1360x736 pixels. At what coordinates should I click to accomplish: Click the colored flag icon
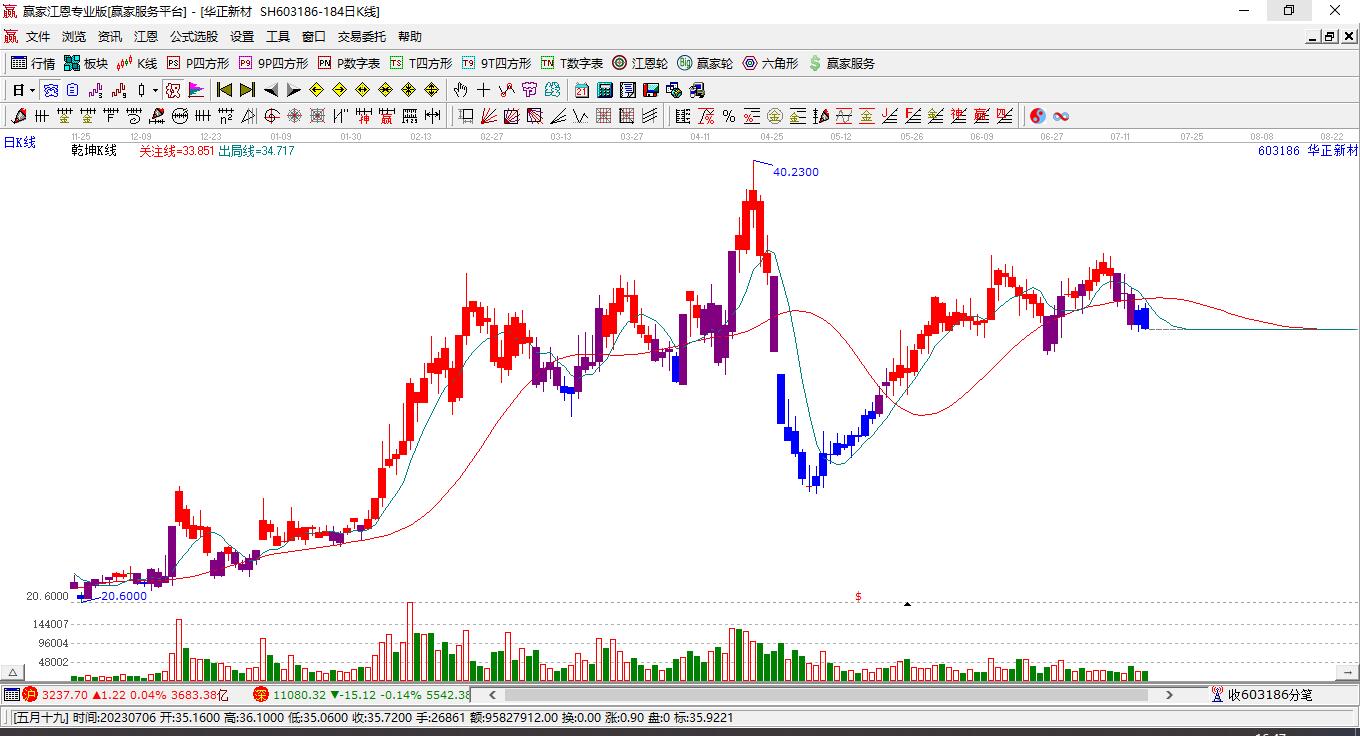click(x=196, y=90)
